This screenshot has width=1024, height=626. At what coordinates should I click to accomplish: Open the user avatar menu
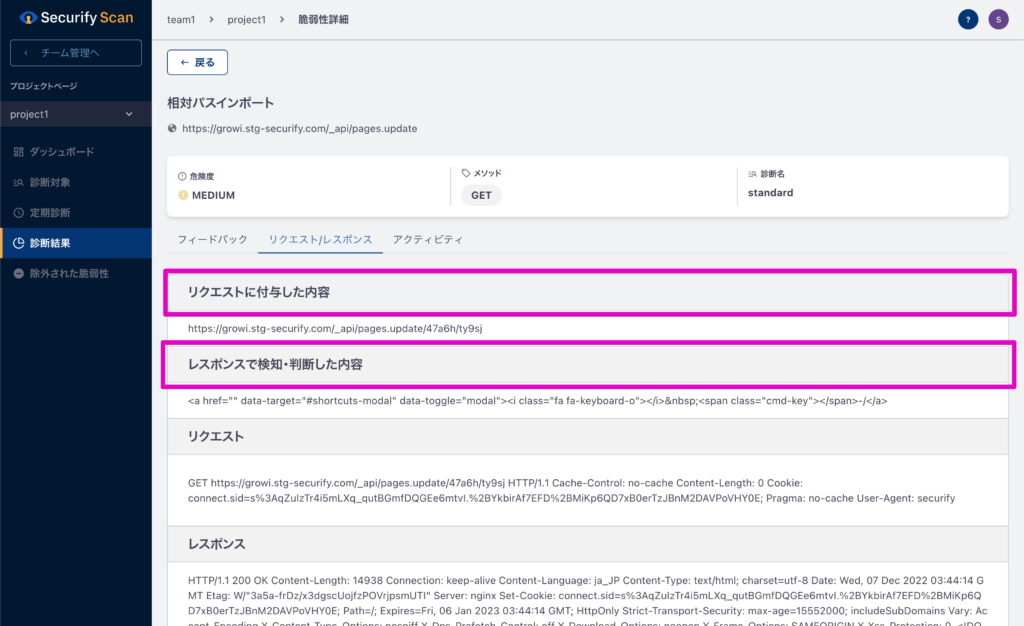(x=998, y=20)
